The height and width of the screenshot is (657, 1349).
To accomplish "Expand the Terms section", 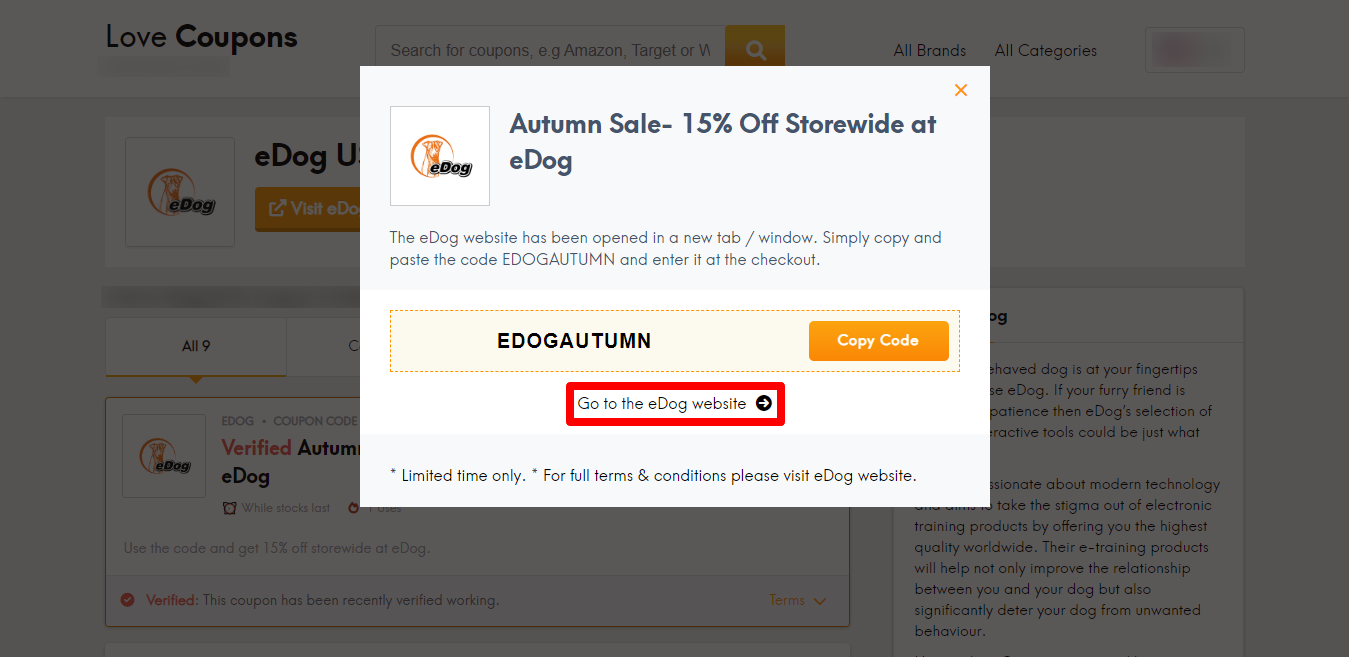I will coord(797,600).
